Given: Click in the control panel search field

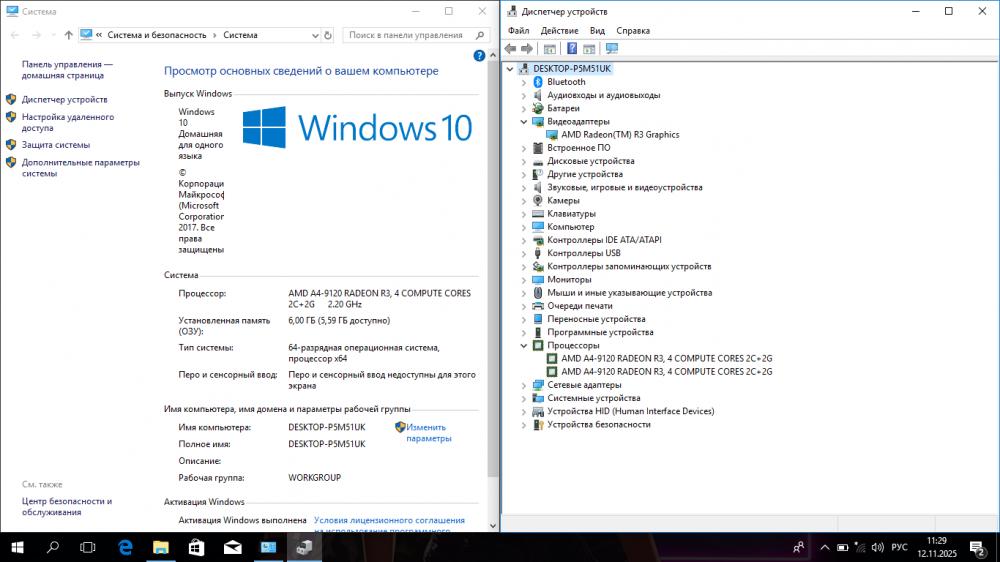Looking at the screenshot, I should (x=408, y=35).
